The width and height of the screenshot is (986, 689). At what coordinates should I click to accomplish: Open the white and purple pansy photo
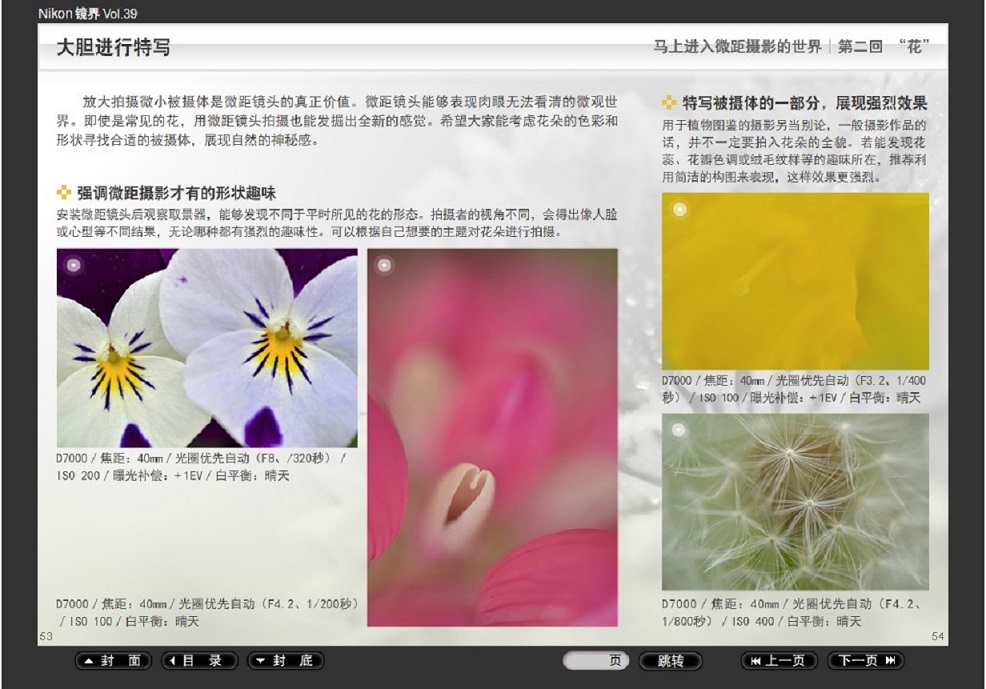coord(207,348)
